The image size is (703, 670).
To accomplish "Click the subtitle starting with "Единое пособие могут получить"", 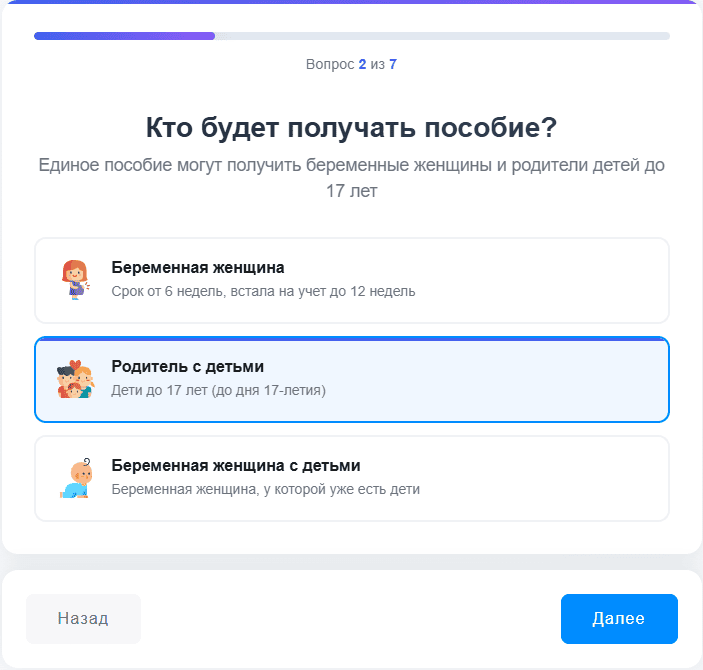I will coord(351,165).
